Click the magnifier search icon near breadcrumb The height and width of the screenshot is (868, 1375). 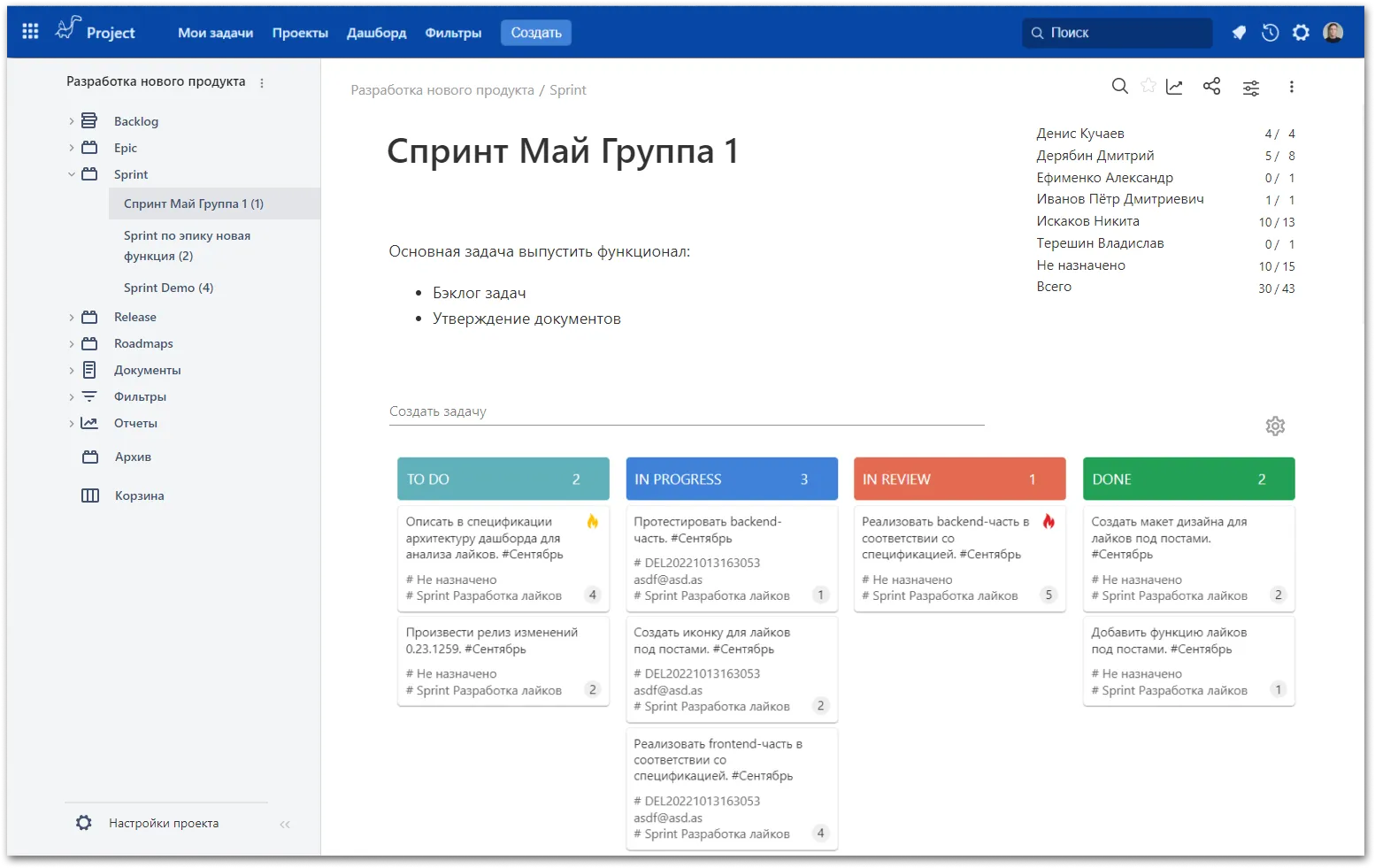point(1119,86)
